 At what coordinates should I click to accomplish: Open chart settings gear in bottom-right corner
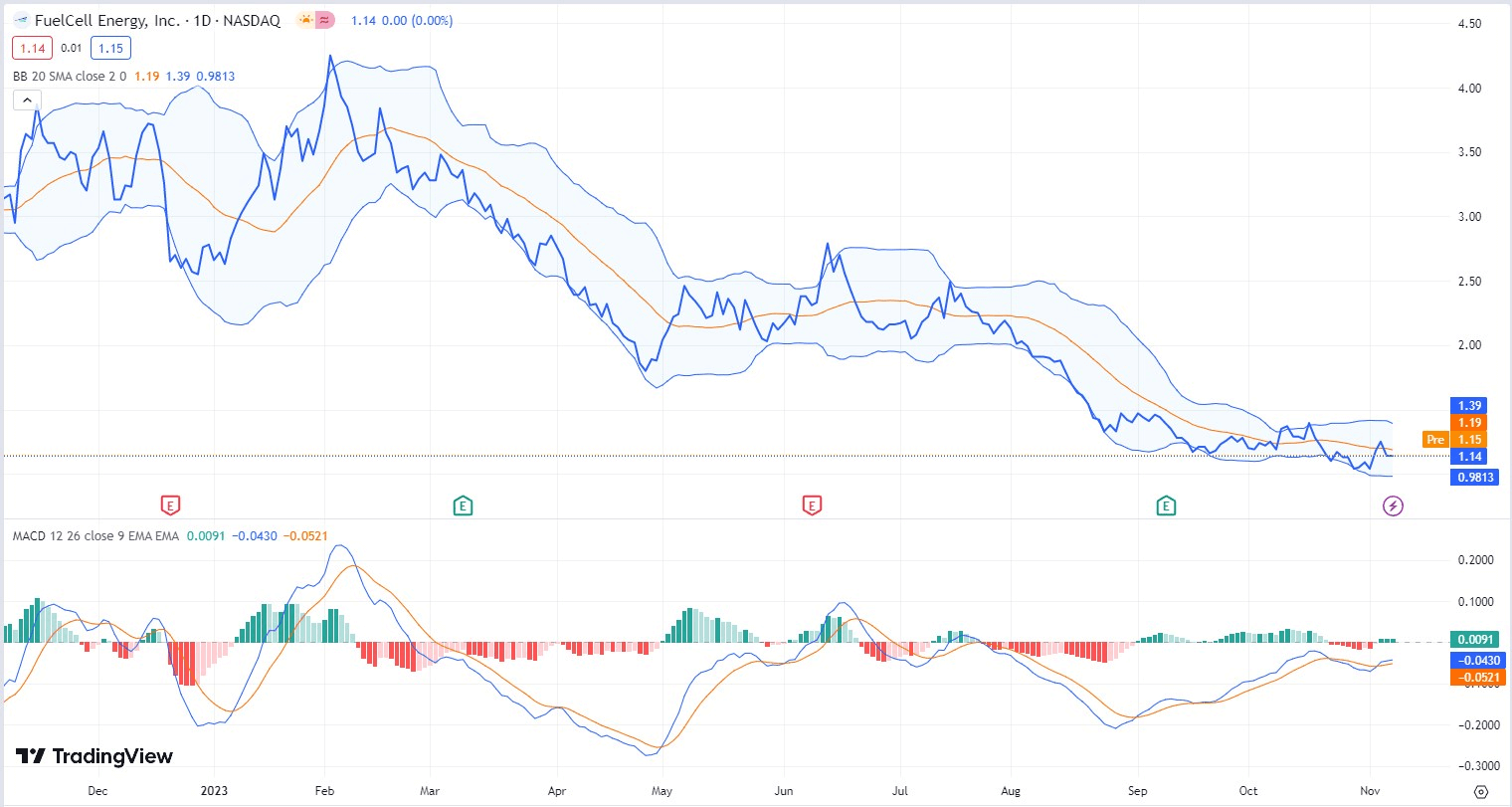point(1480,792)
